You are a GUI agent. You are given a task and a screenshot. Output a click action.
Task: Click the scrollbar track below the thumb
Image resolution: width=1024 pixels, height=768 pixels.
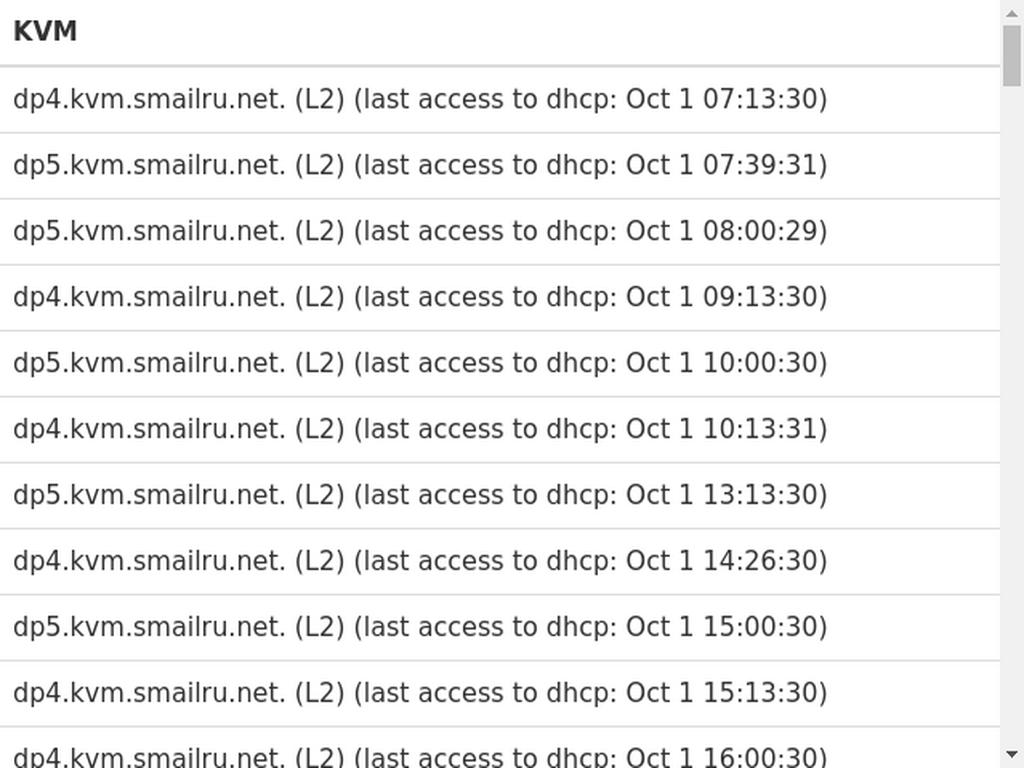pos(1012,415)
